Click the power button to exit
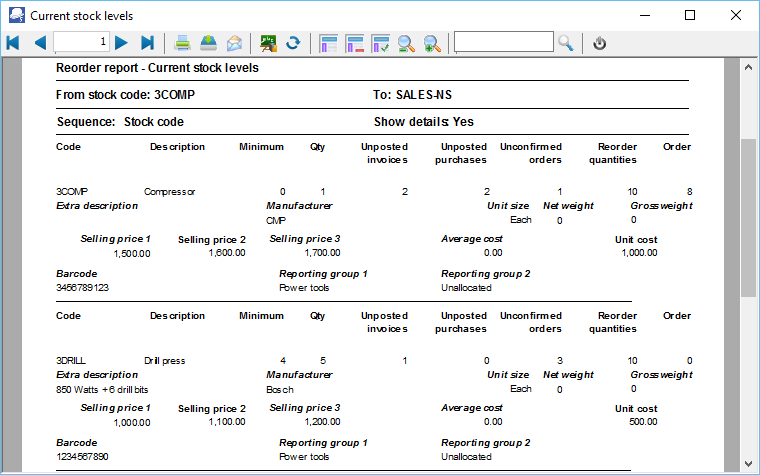This screenshot has height=475, width=760. click(x=600, y=43)
